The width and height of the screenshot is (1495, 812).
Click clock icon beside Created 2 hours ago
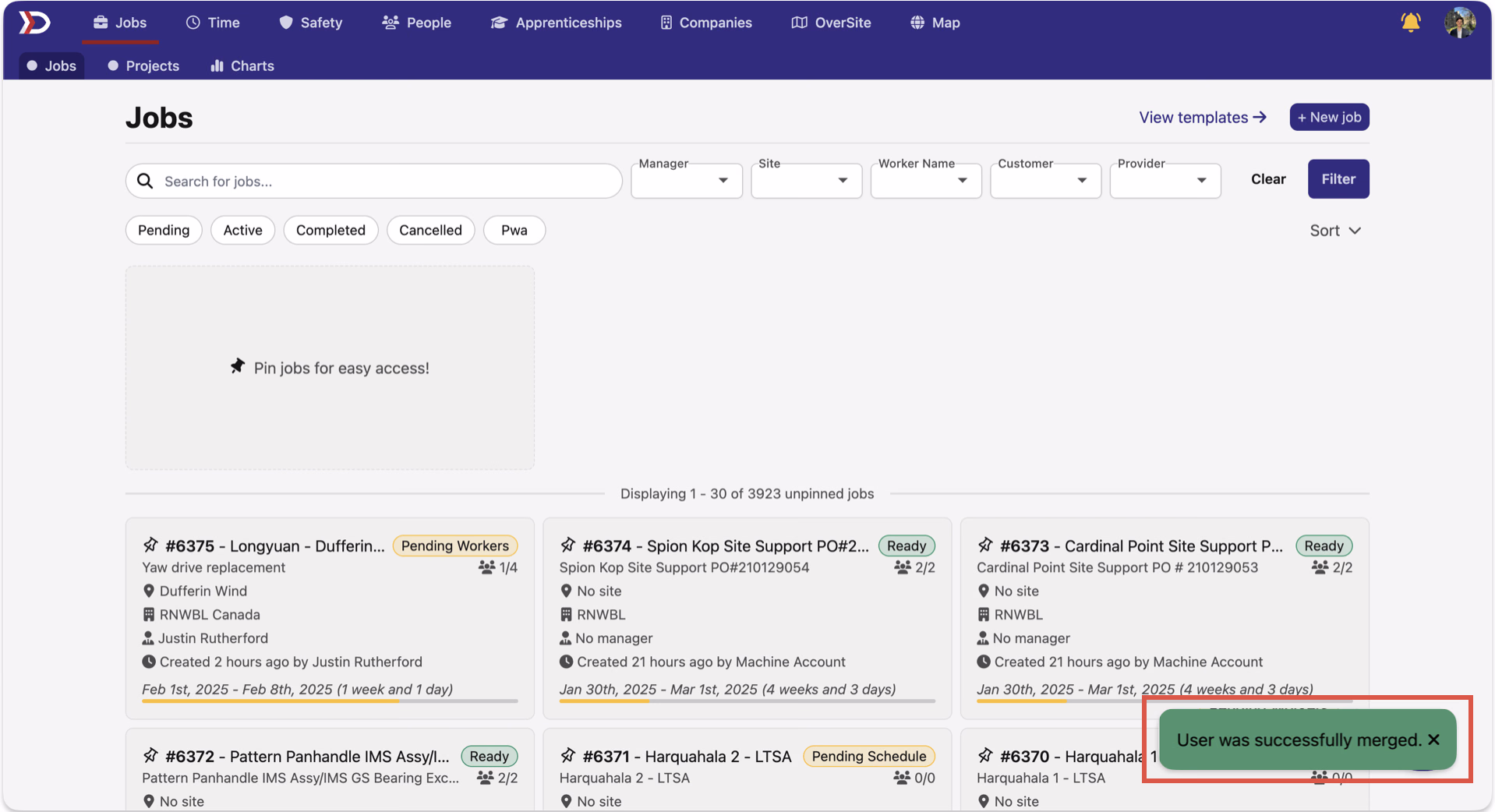tap(149, 662)
